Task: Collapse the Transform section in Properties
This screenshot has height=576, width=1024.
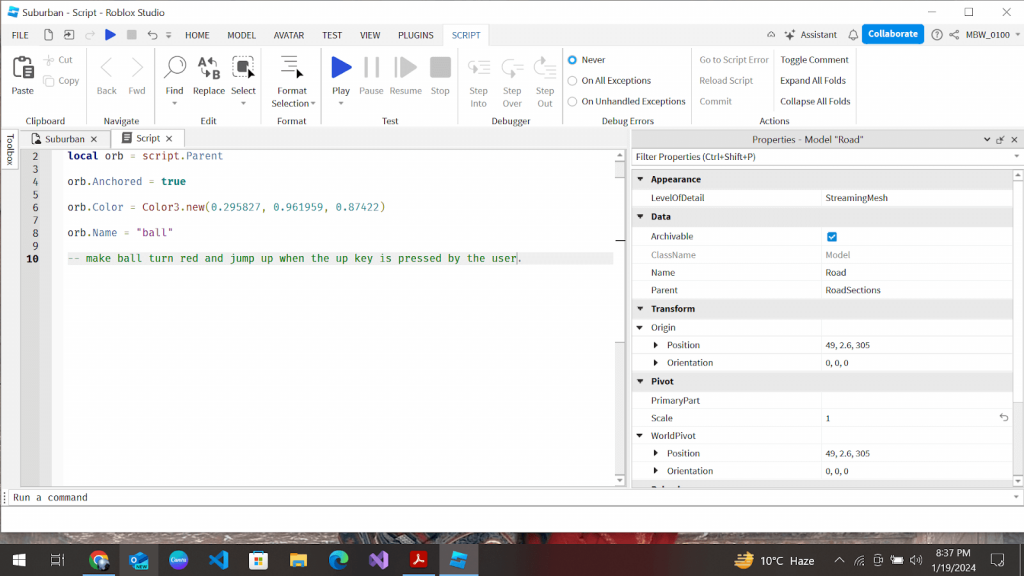Action: 639,308
